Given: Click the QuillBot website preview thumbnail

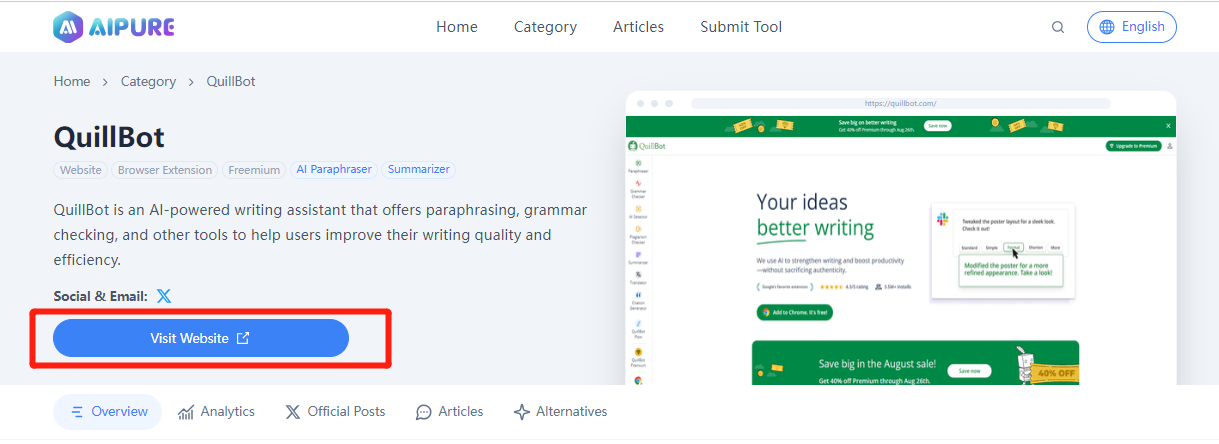Looking at the screenshot, I should [901, 238].
